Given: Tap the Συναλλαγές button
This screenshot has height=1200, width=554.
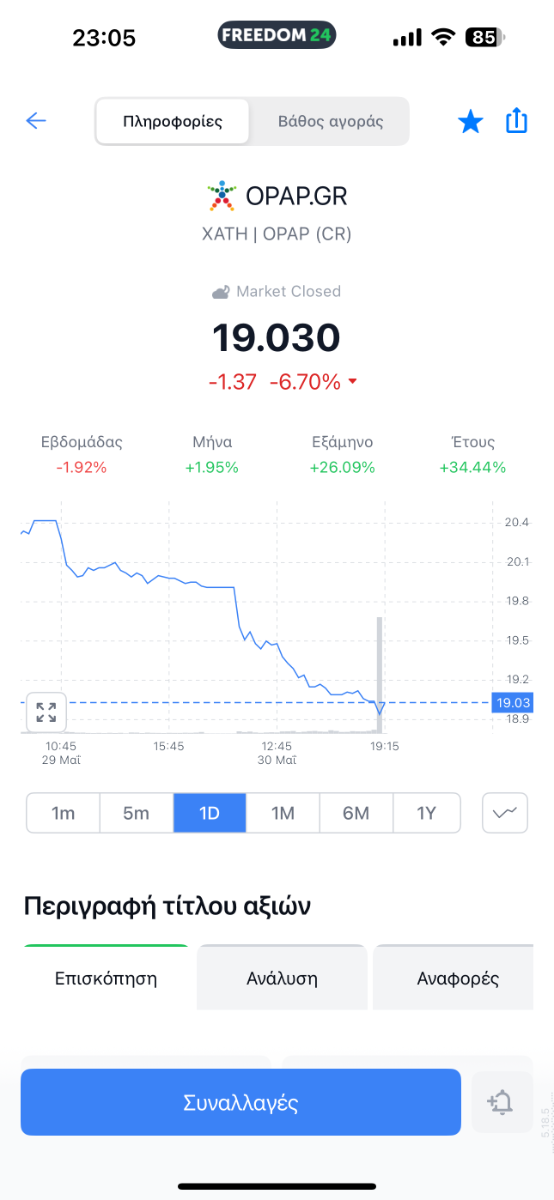Looking at the screenshot, I should tap(241, 1103).
